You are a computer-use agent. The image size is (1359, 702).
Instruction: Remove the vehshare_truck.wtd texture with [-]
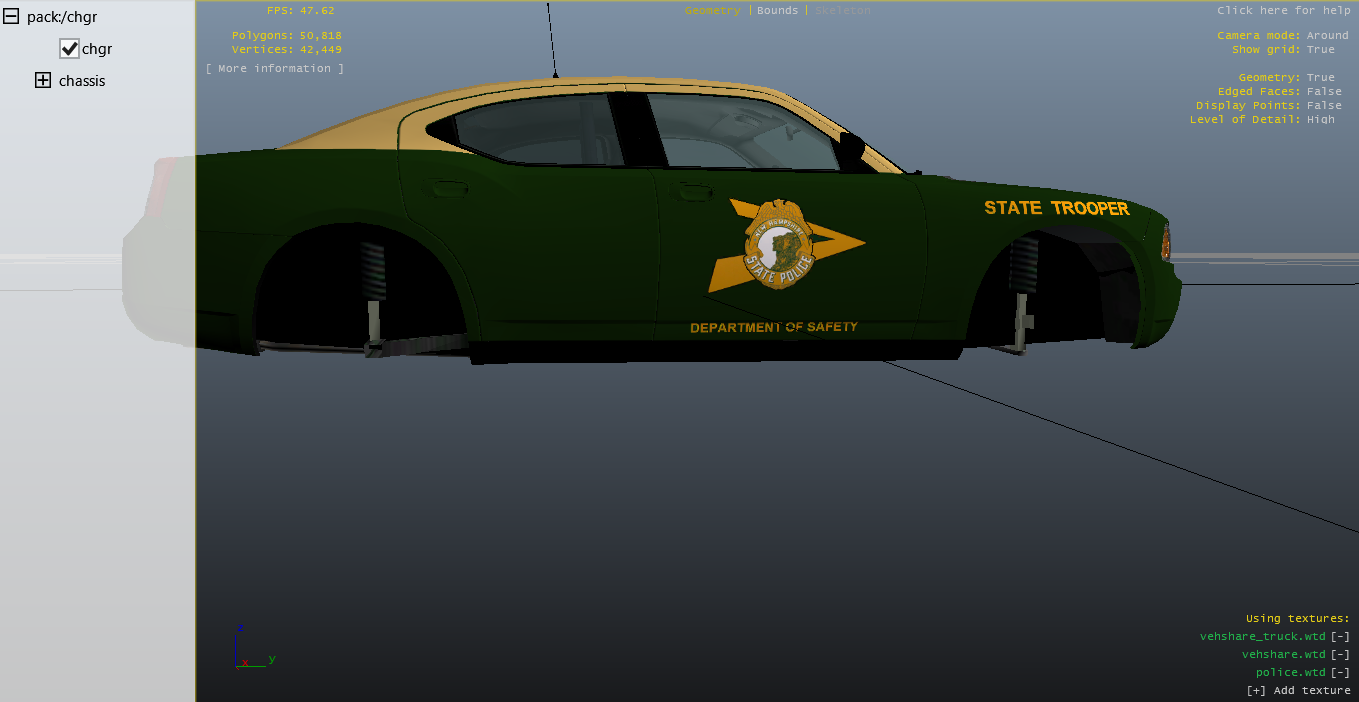[1340, 637]
